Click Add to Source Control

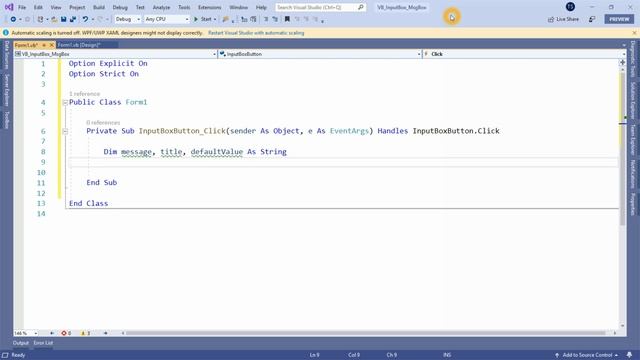[x=587, y=355]
